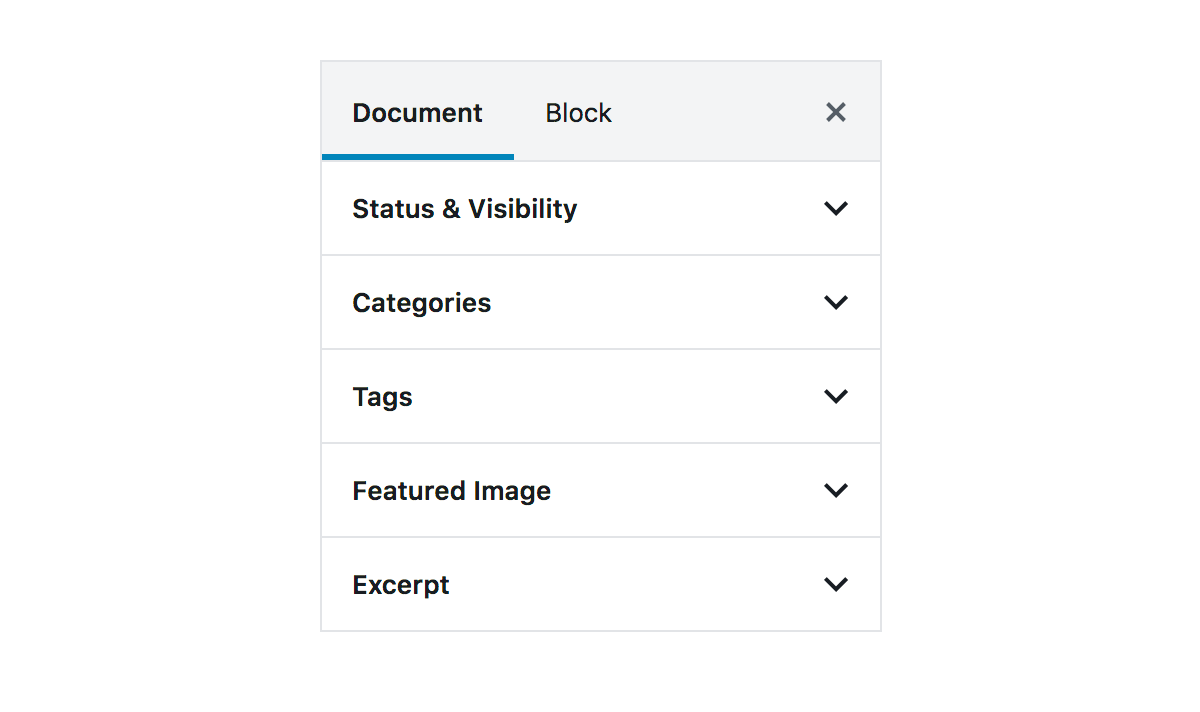Expand the Categories panel
This screenshot has height=712, width=1200.
point(600,302)
